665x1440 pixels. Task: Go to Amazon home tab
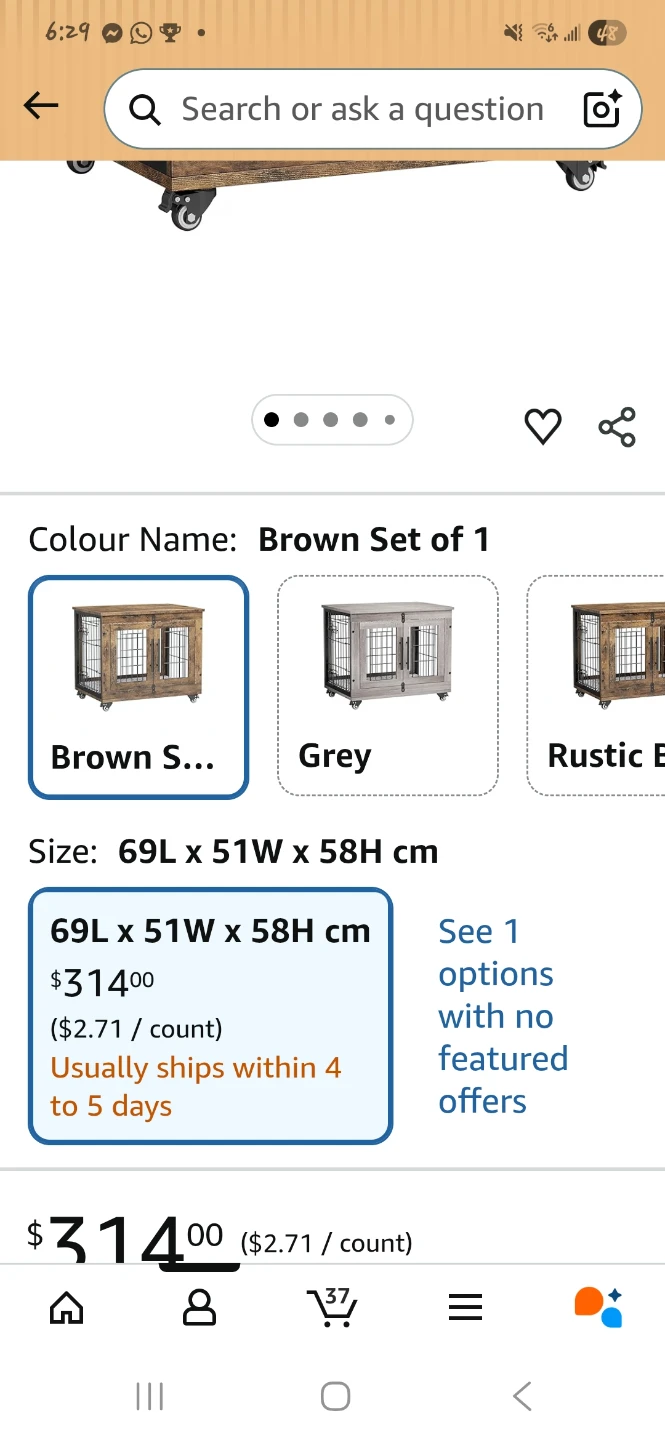67,1307
